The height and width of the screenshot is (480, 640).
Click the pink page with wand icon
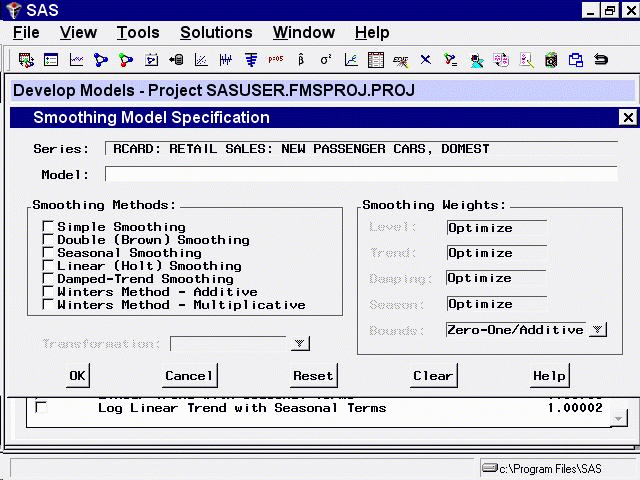pos(526,60)
